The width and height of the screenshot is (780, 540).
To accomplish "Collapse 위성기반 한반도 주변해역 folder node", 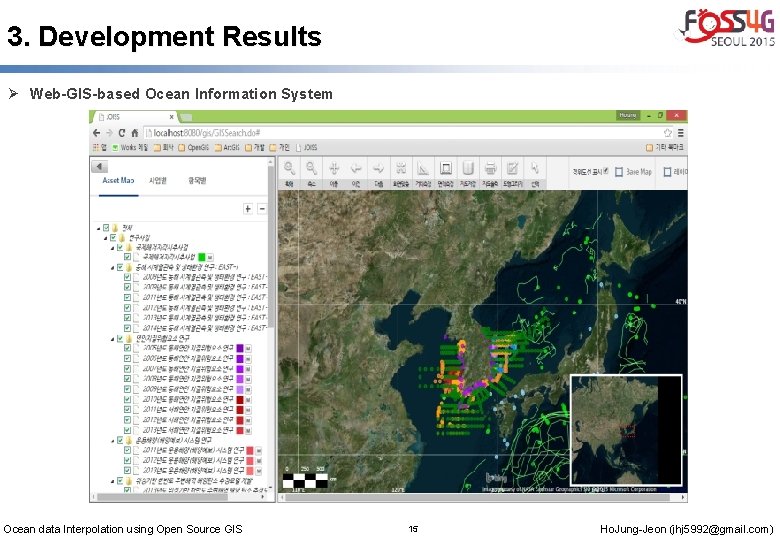I will (x=112, y=481).
